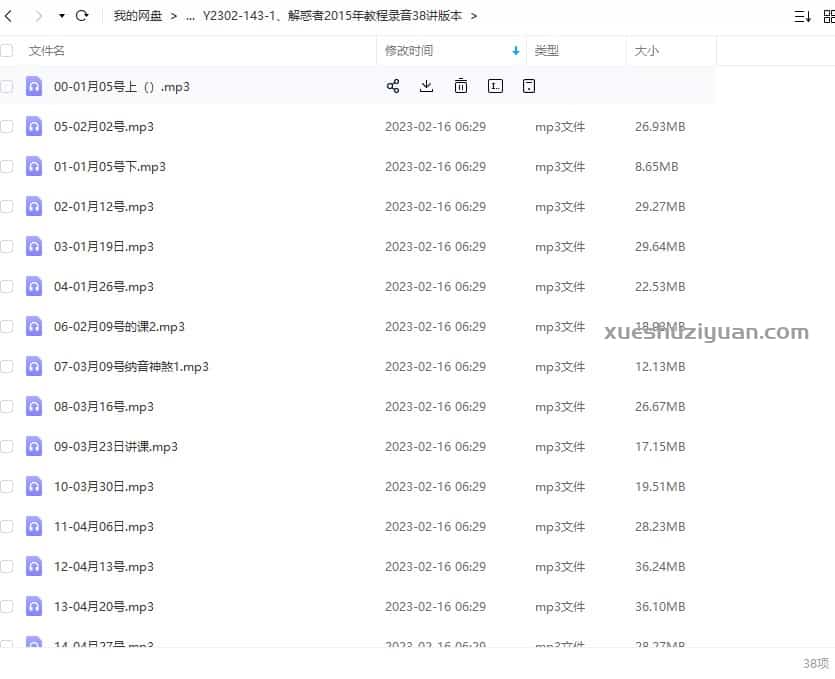Viewport: 835px width, 679px height.
Task: Click the blue sort arrow on 修改时间 column
Action: (516, 49)
